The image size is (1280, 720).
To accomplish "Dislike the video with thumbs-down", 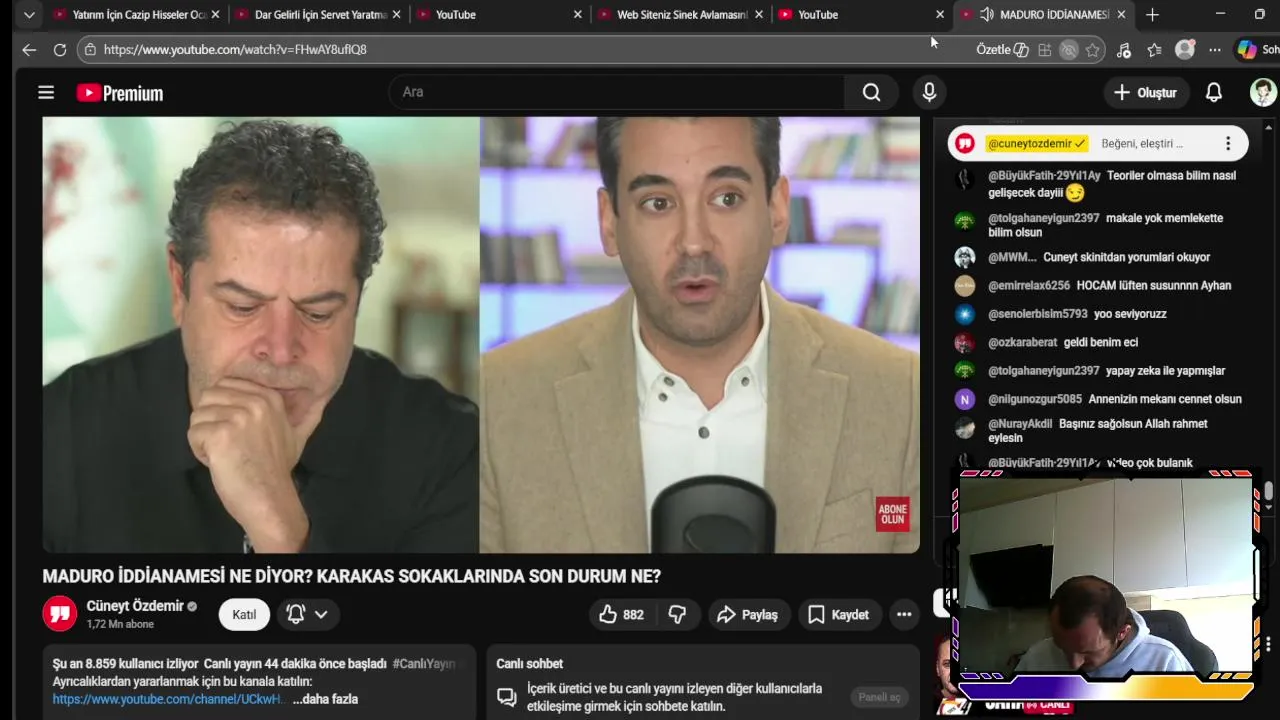I will (x=677, y=614).
